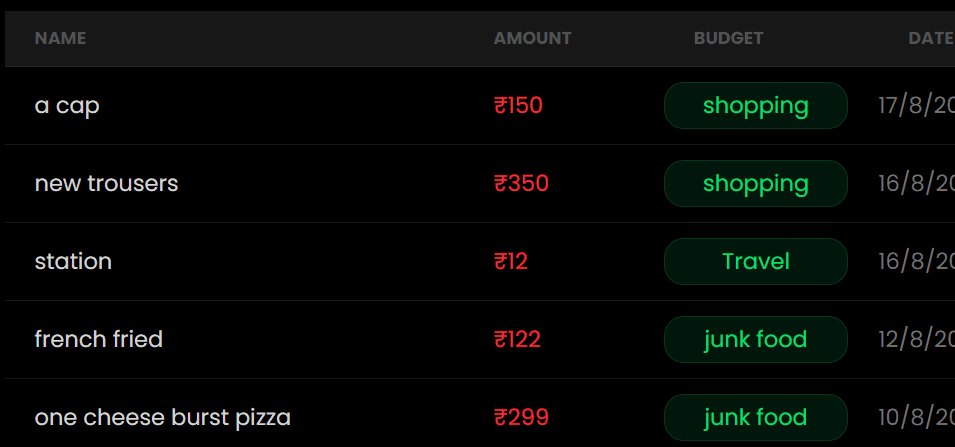
Task: Click the Budget column header
Action: [x=728, y=38]
